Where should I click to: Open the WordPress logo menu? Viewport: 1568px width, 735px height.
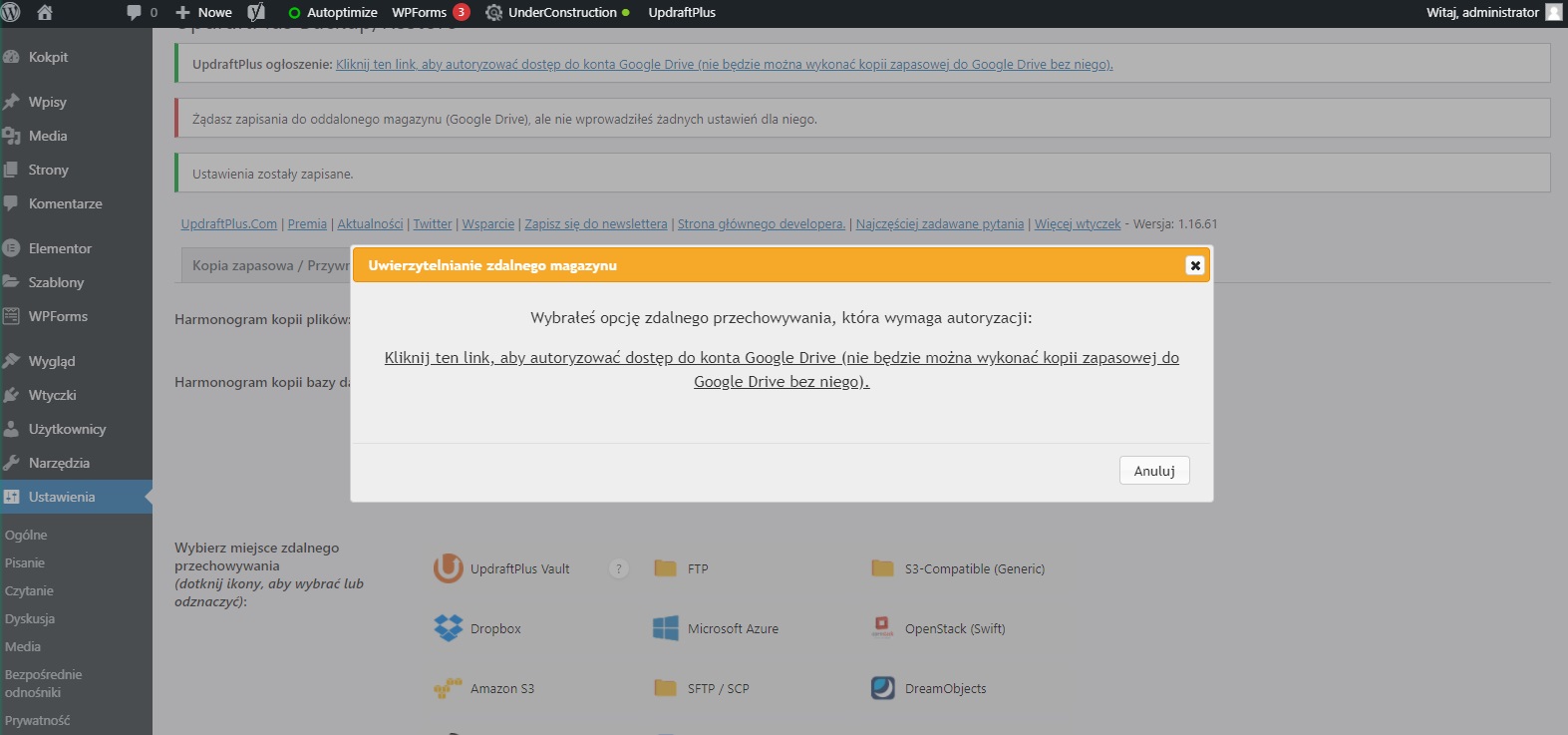point(12,13)
